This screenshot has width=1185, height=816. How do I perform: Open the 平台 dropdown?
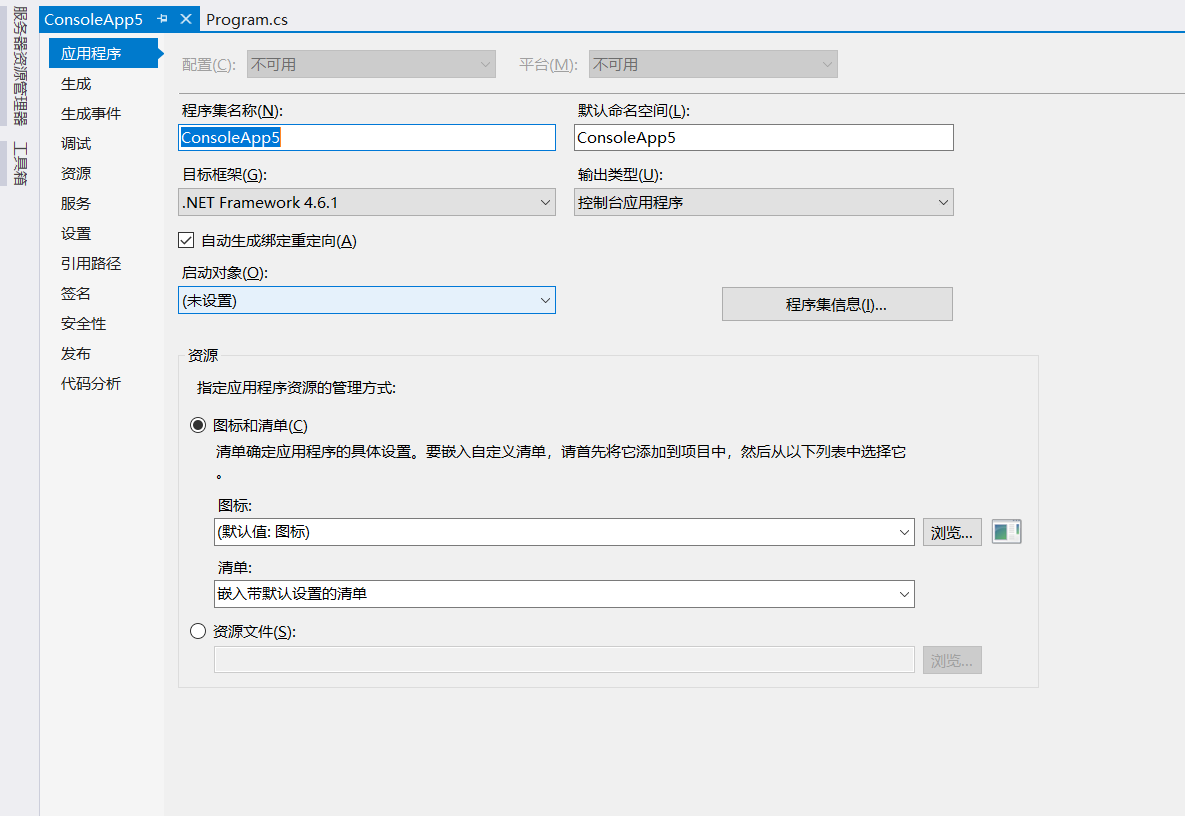tap(713, 64)
